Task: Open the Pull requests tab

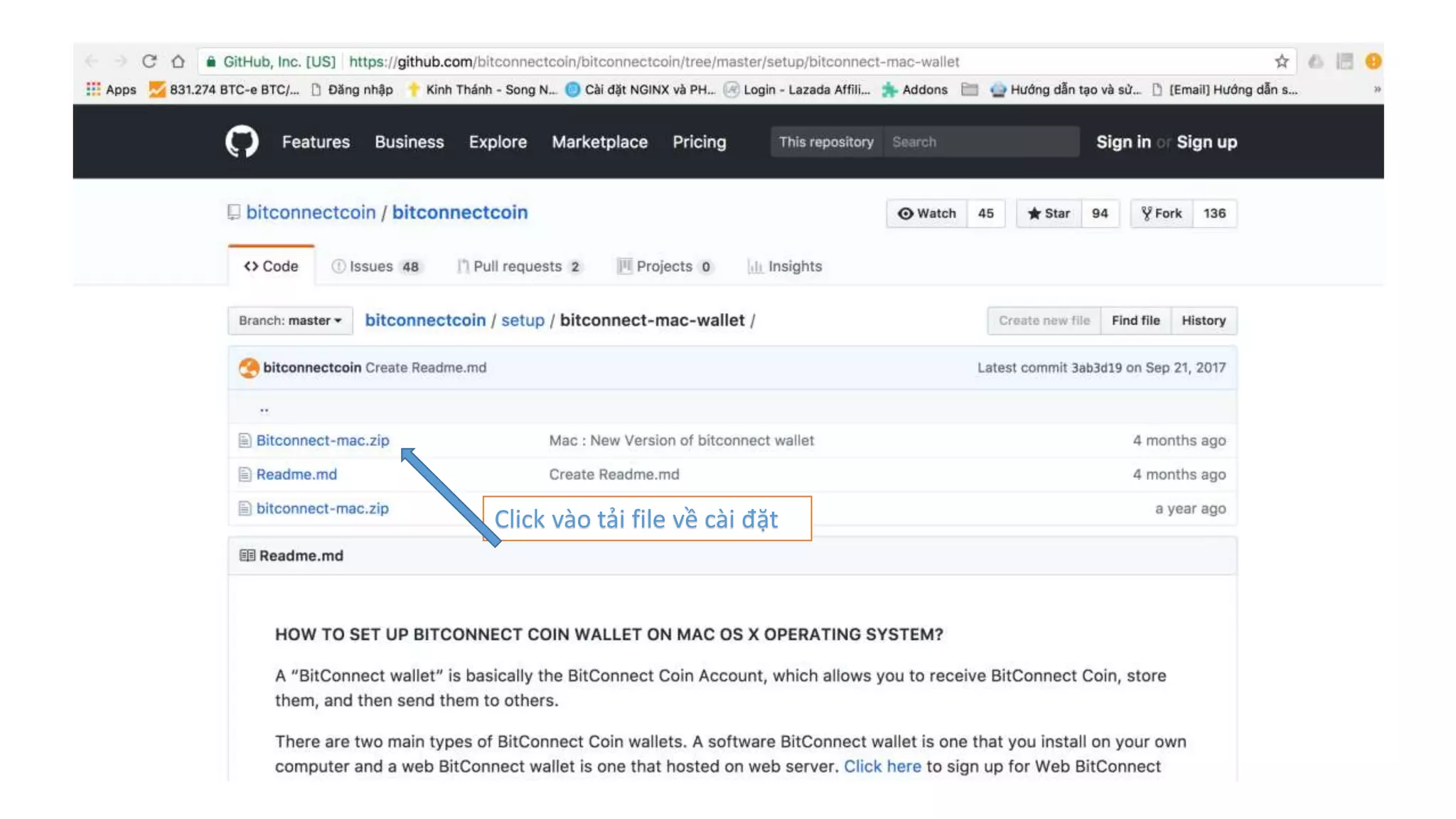Action: tap(518, 267)
